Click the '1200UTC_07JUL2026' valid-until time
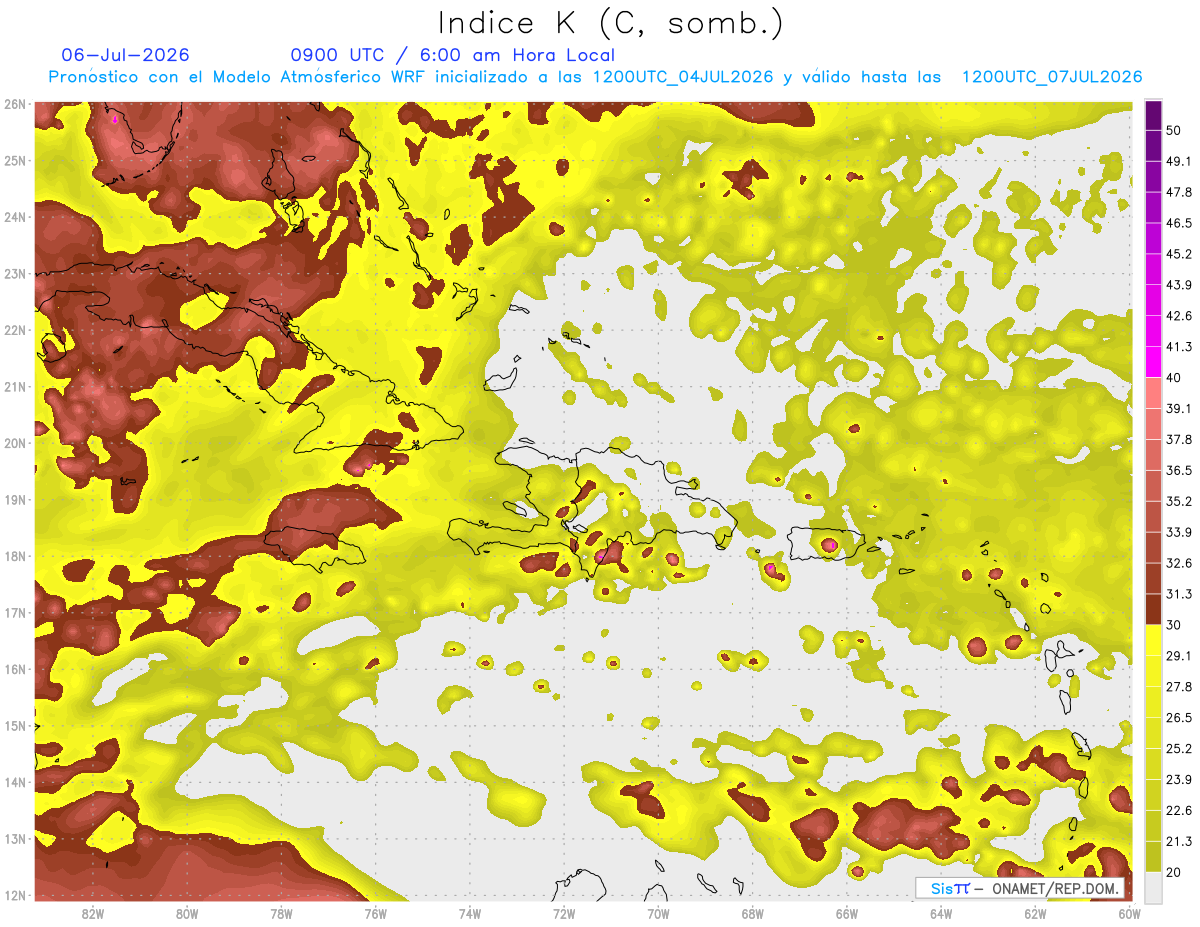This screenshot has width=1200, height=927. [x=1052, y=77]
